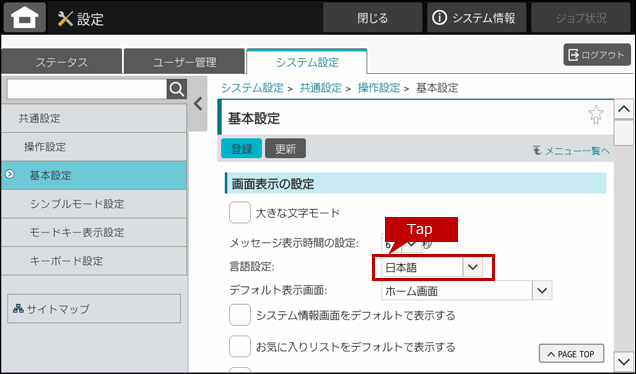The image size is (636, 374).
Task: Switch to ステータス tab
Action: pos(61,62)
